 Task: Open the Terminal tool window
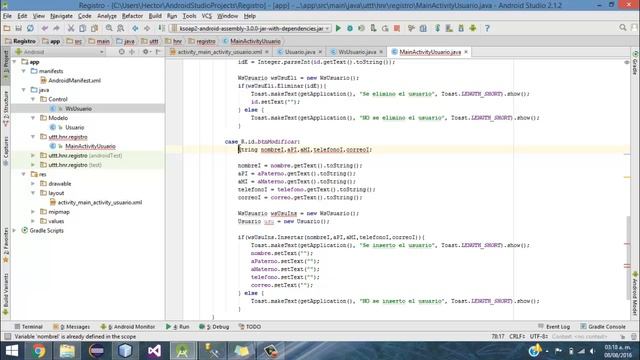29,327
